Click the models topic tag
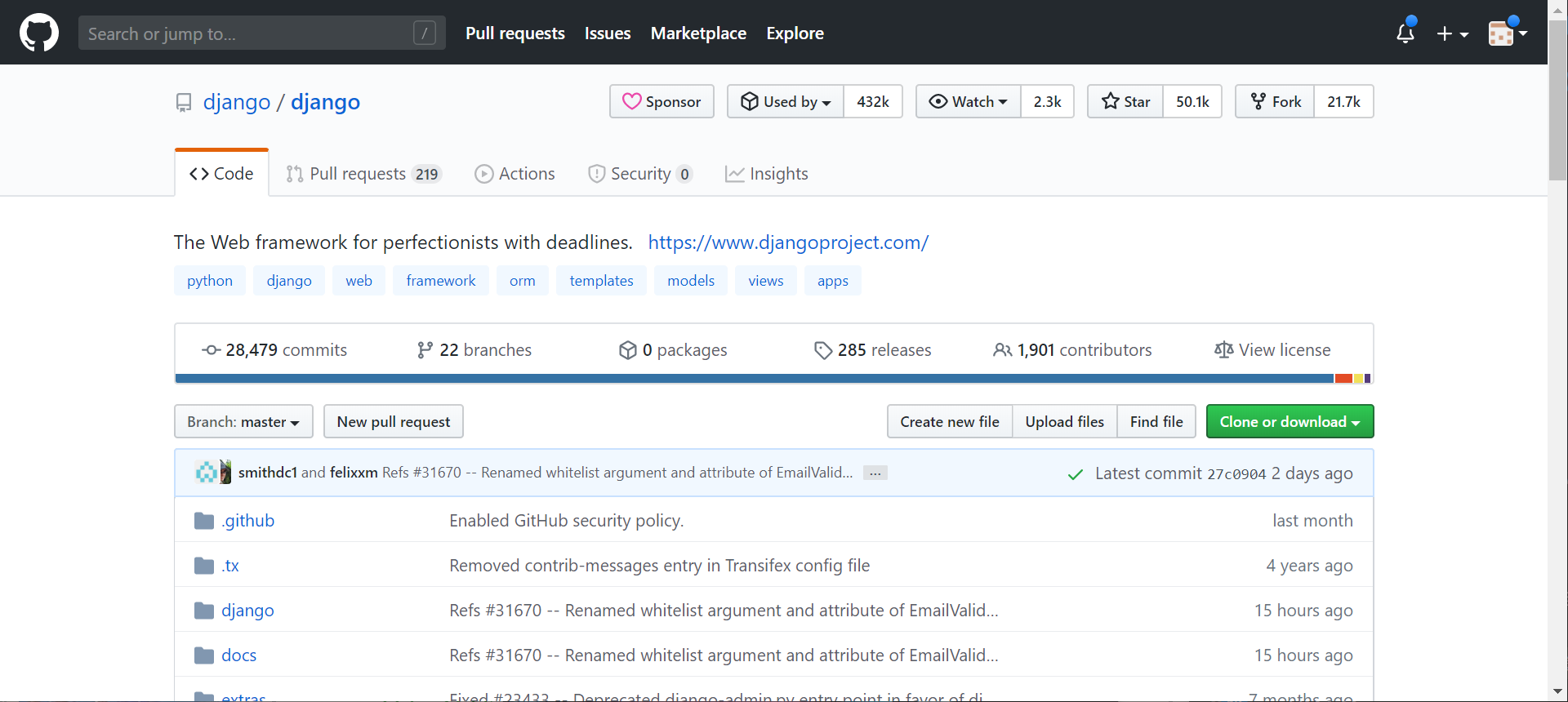 pos(691,281)
